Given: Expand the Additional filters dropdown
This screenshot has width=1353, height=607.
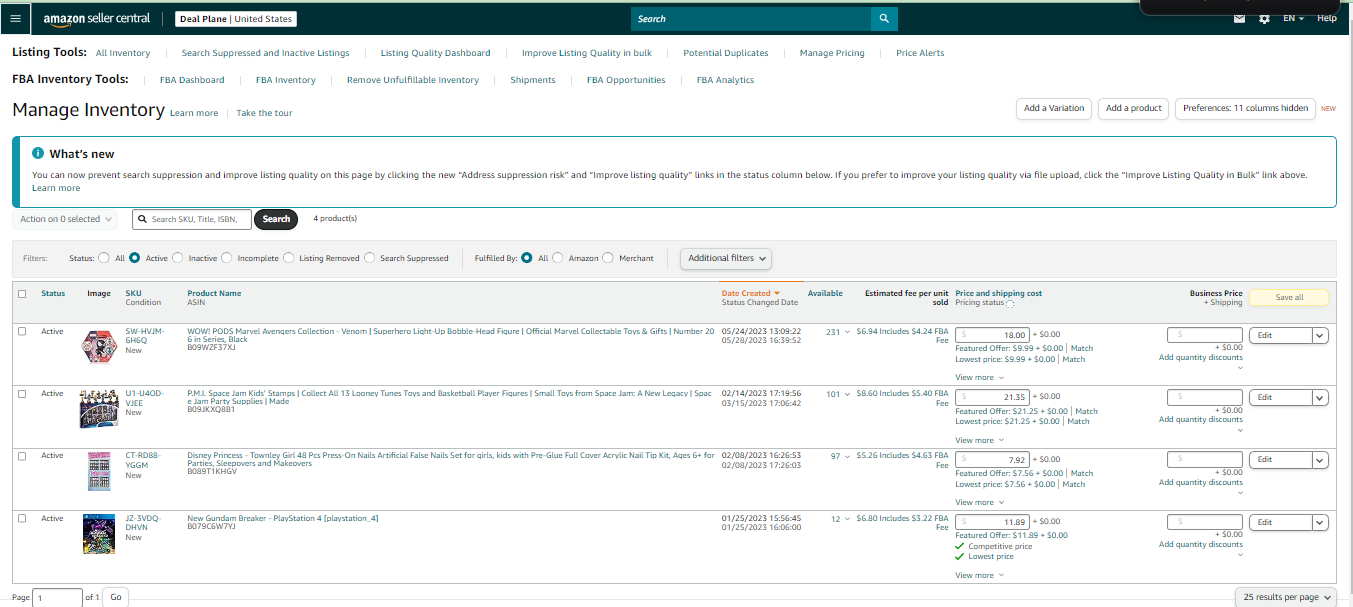Looking at the screenshot, I should tap(727, 258).
